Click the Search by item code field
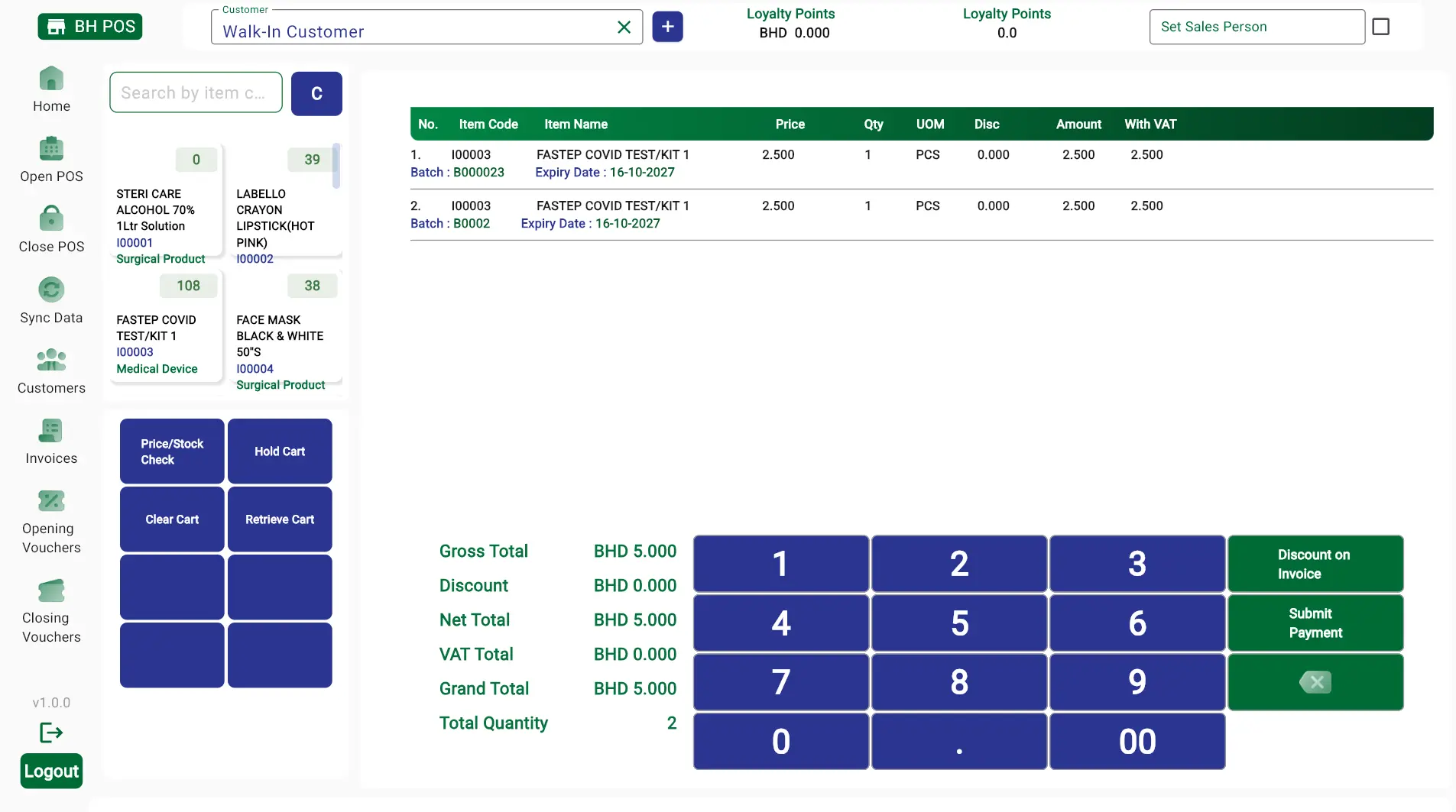 196,92
